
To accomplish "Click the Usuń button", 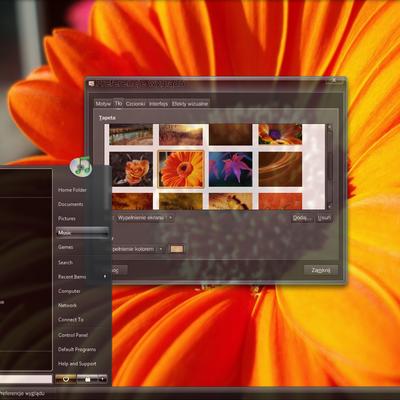I will pyautogui.click(x=324, y=218).
